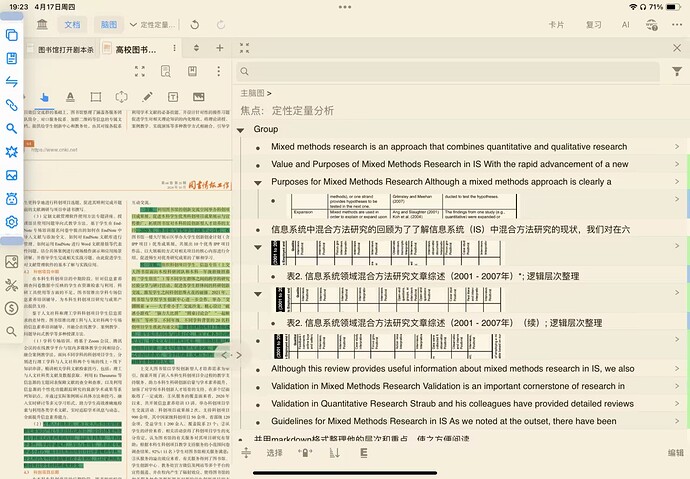Close the outline panel with X
The height and width of the screenshot is (479, 690).
coord(677,48)
